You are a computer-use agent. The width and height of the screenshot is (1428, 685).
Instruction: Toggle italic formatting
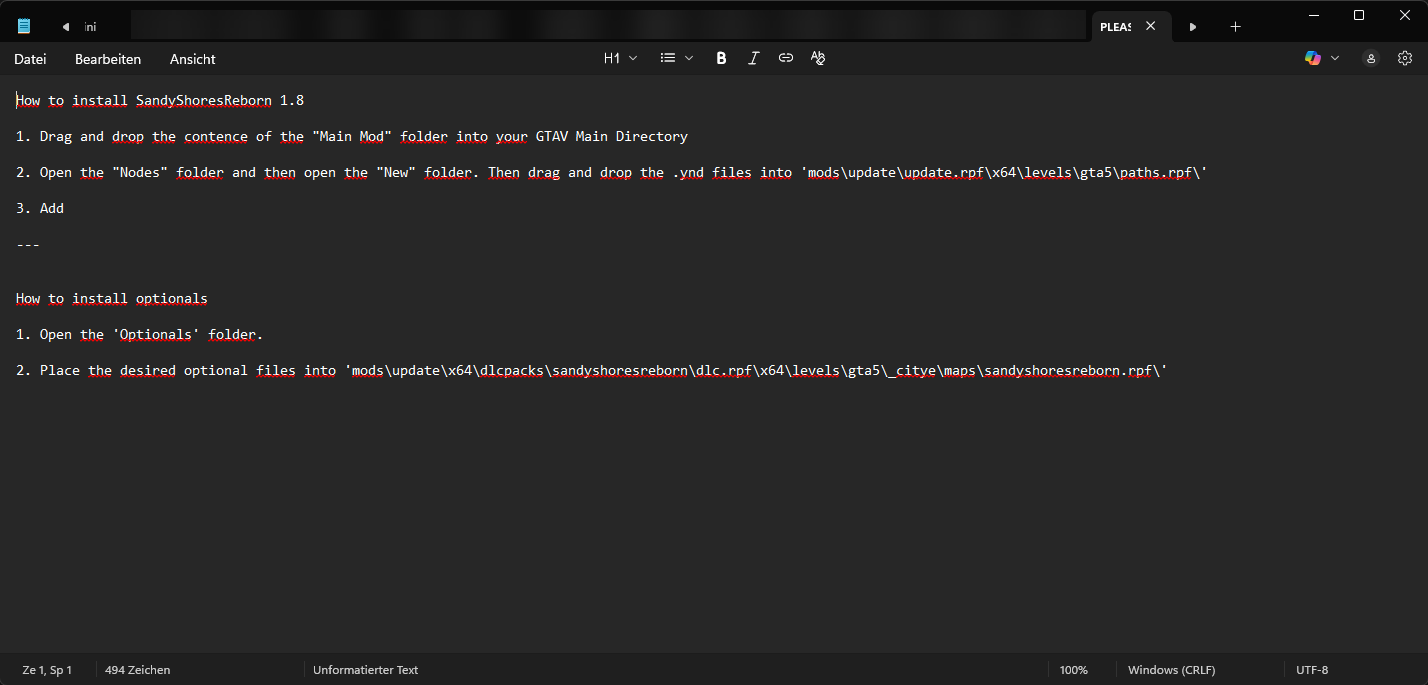(x=754, y=58)
